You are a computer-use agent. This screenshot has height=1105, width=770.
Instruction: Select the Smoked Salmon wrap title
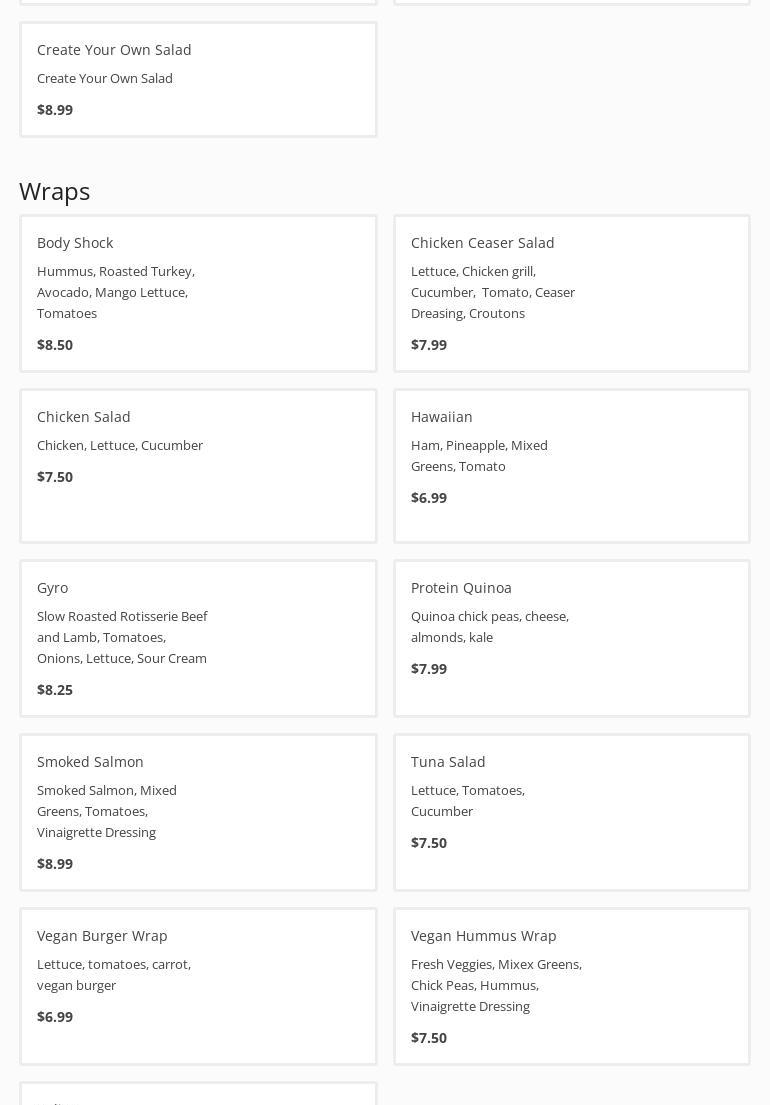point(90,762)
